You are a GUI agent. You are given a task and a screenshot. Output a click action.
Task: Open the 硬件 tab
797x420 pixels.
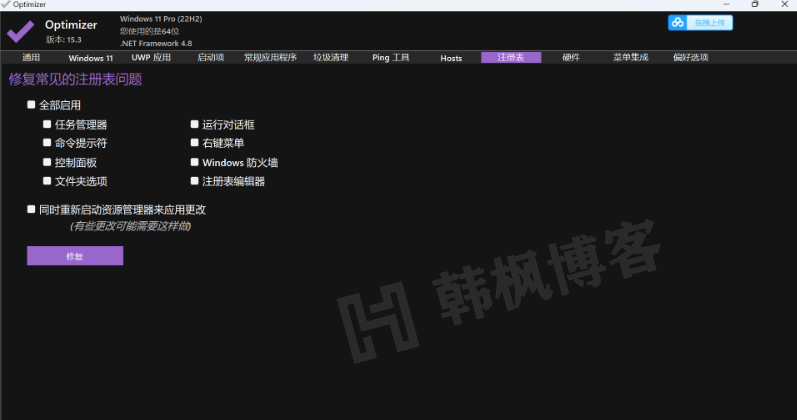tap(571, 57)
